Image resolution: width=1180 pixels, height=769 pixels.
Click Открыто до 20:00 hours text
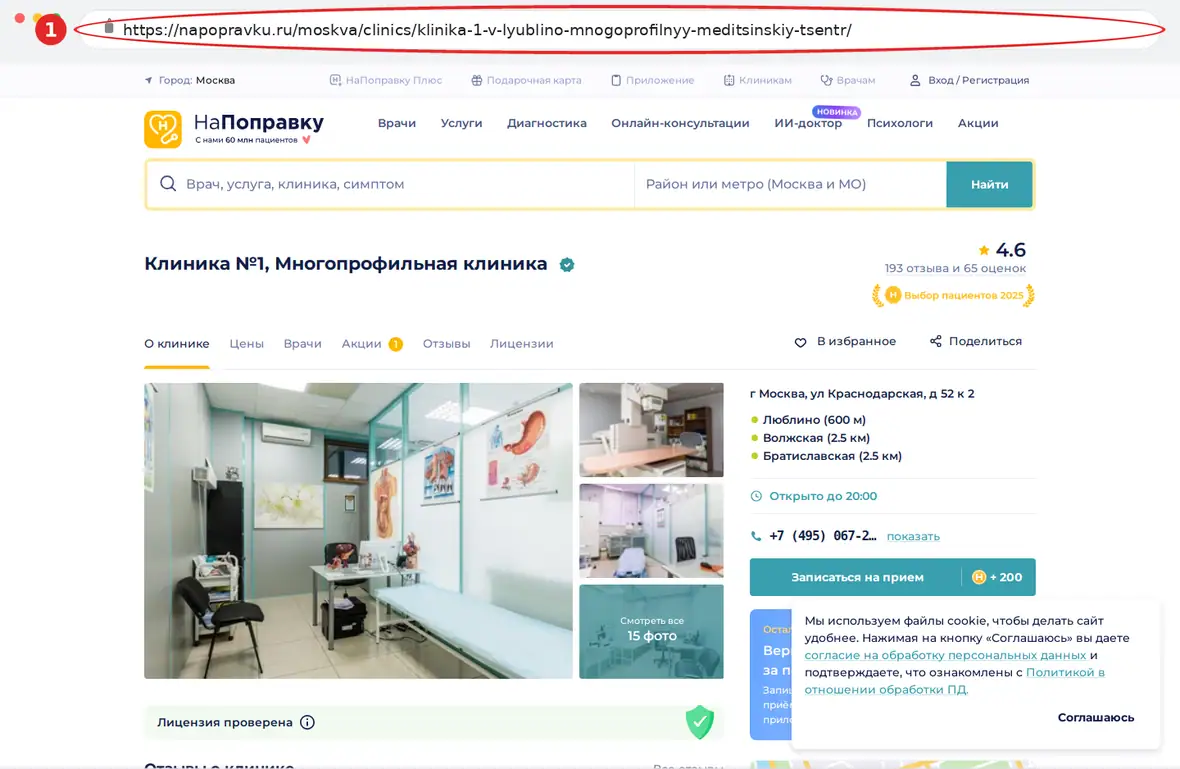[x=823, y=497]
